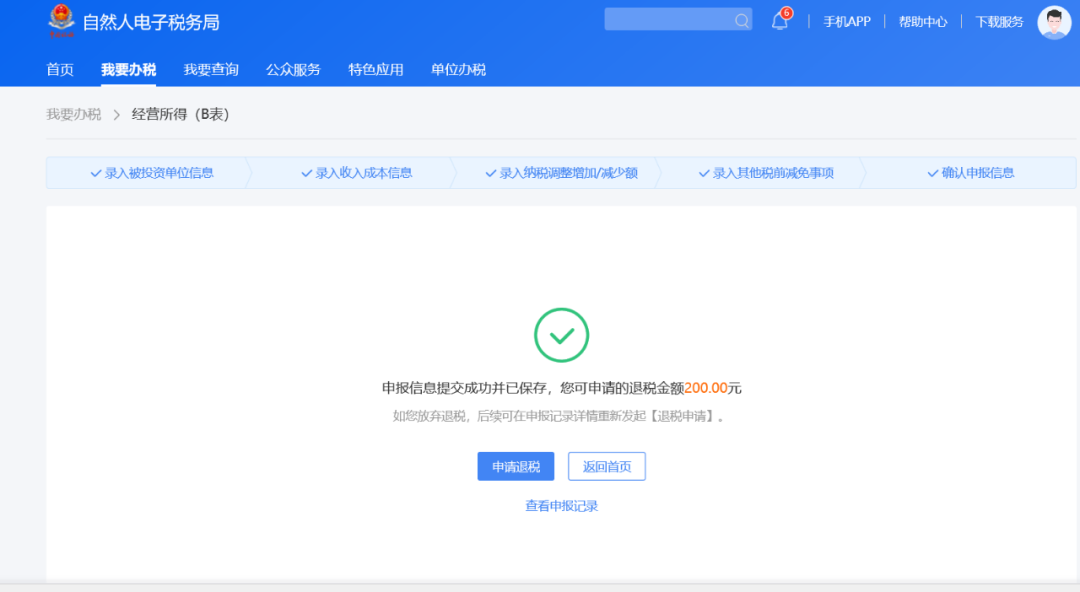The image size is (1080, 592).
Task: Open notifications via the bell icon
Action: tap(779, 21)
